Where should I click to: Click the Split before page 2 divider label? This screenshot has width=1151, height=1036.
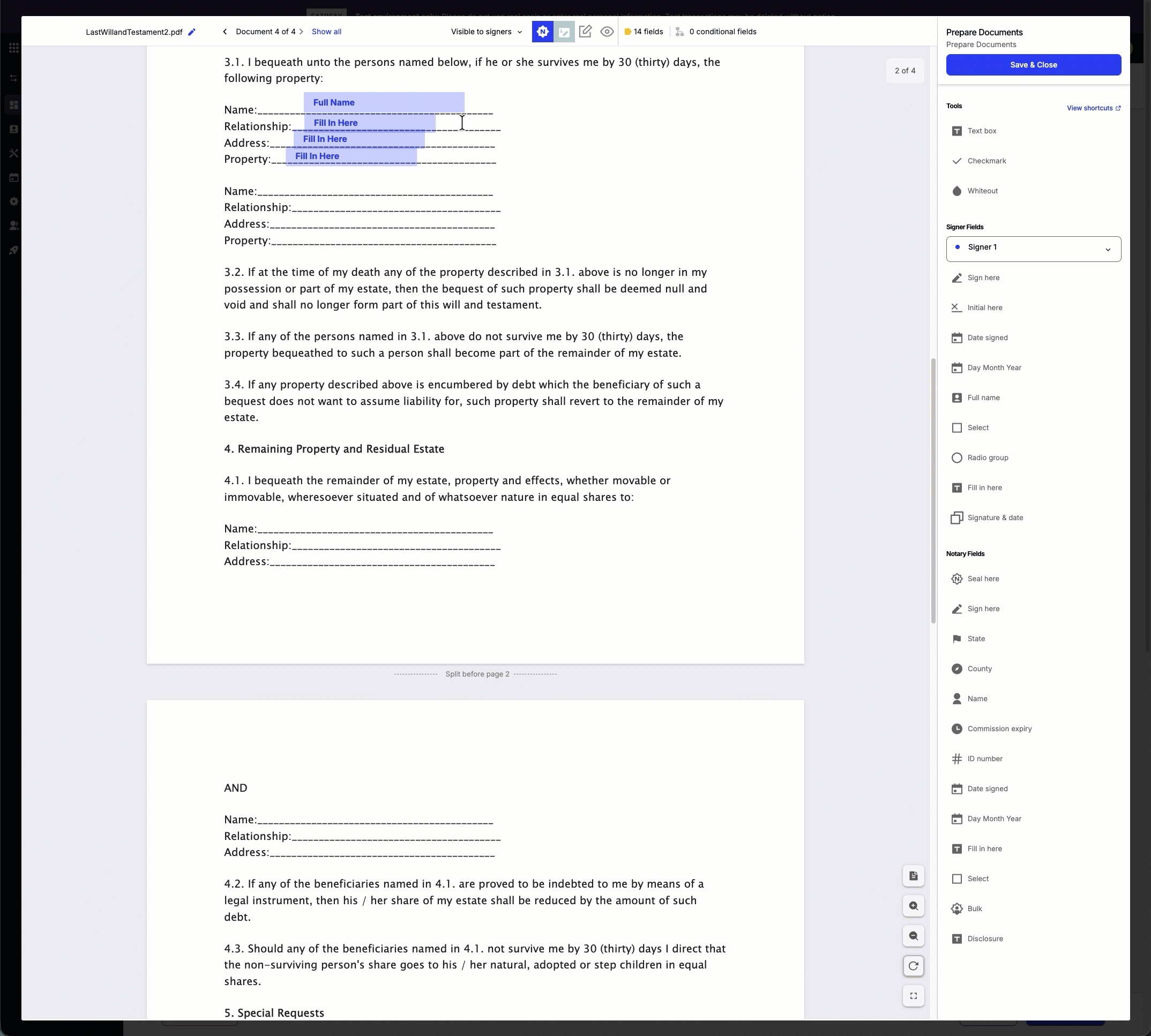coord(477,674)
